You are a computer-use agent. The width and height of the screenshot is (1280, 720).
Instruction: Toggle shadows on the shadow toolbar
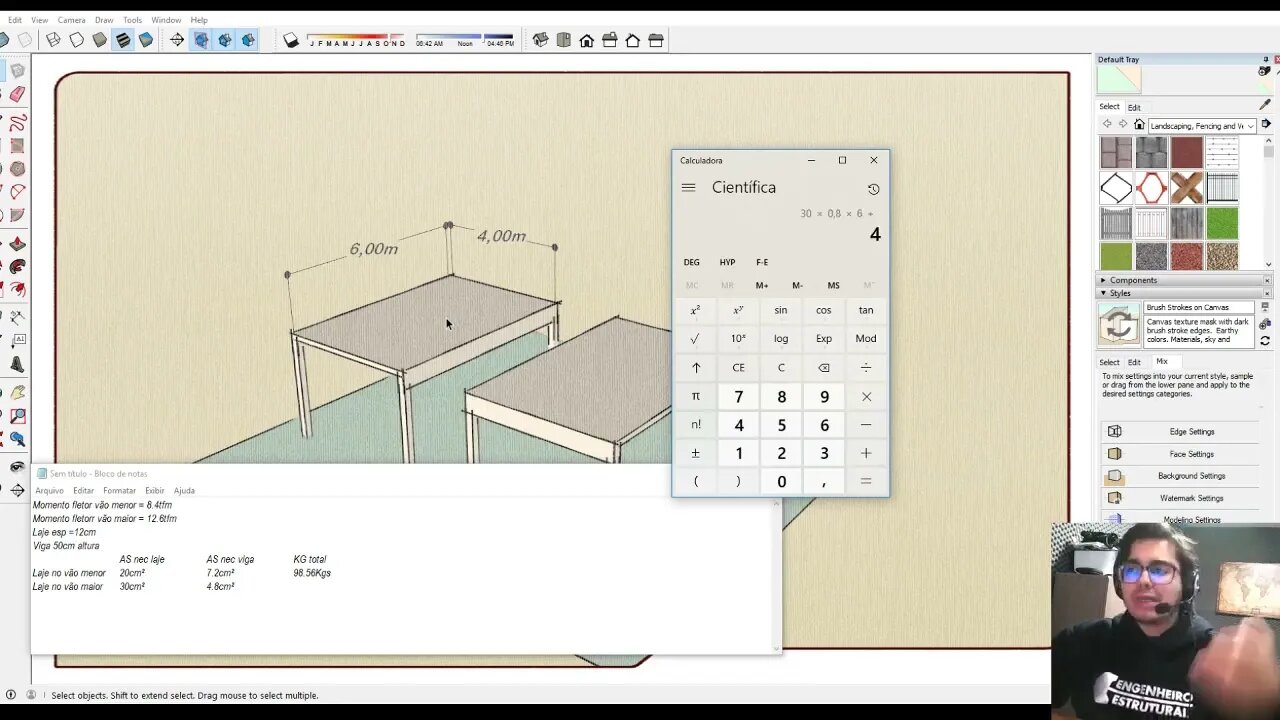coord(291,40)
